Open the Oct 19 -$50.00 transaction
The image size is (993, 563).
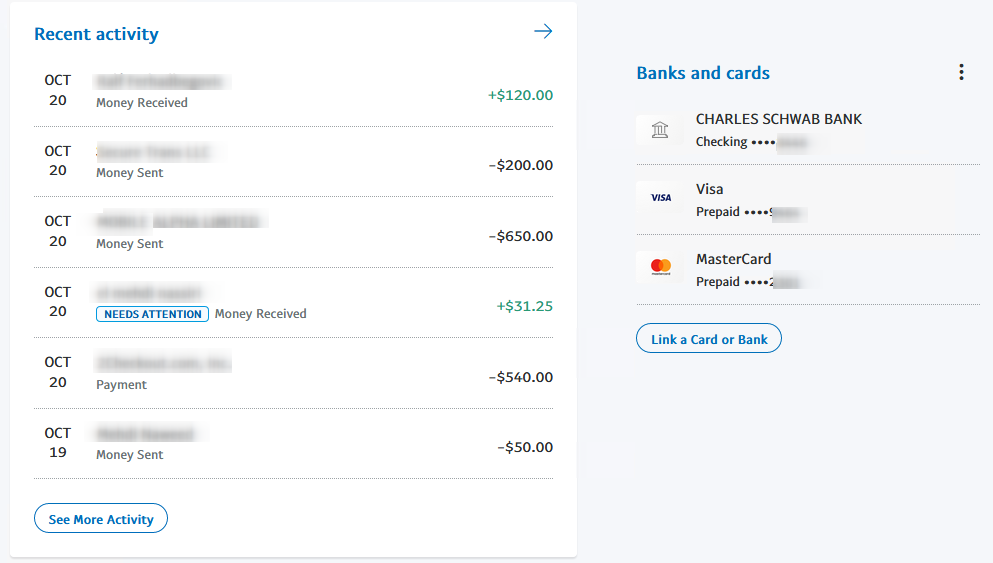coord(293,444)
